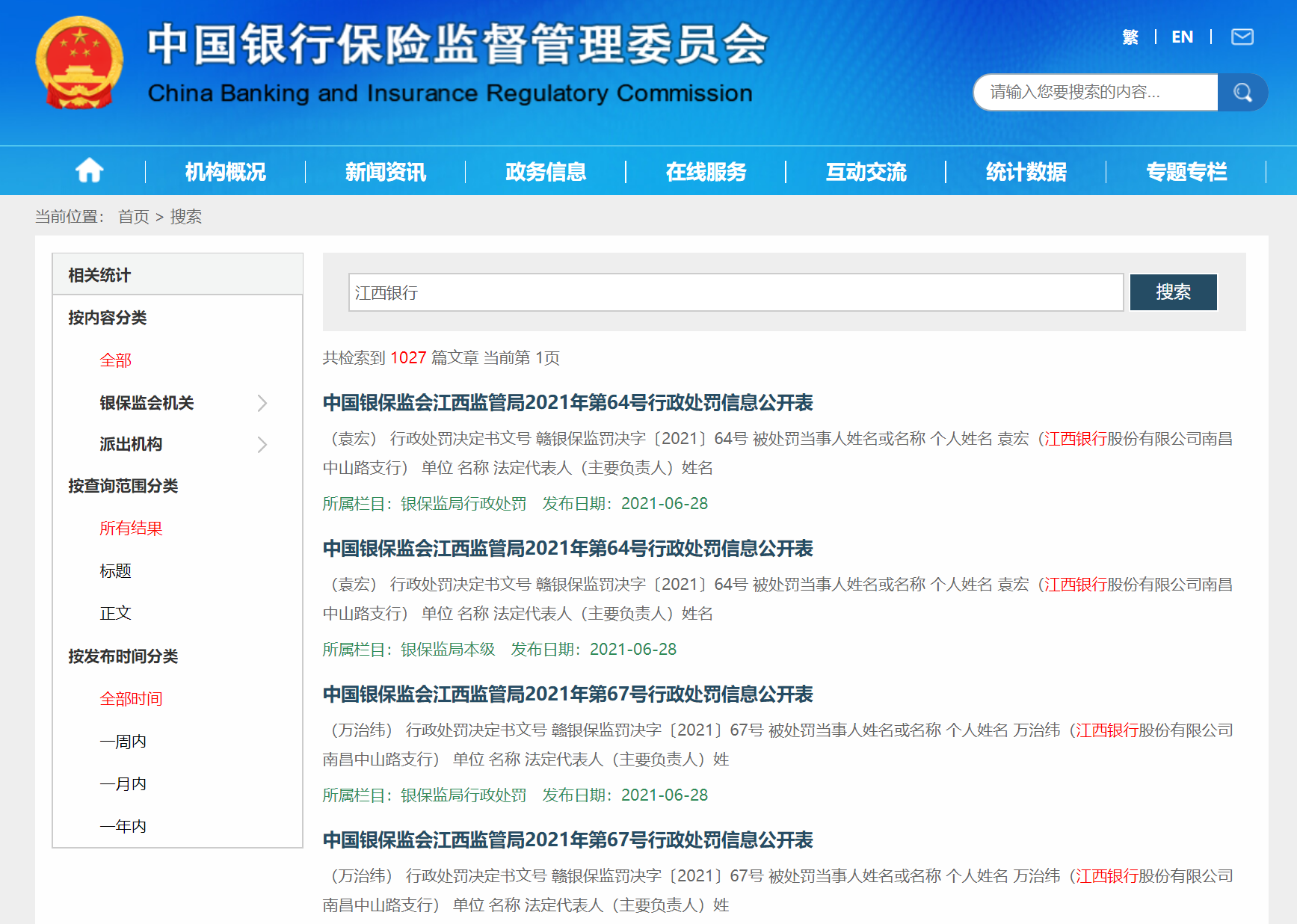
Task: Open the 互动交流 menu
Action: (866, 172)
